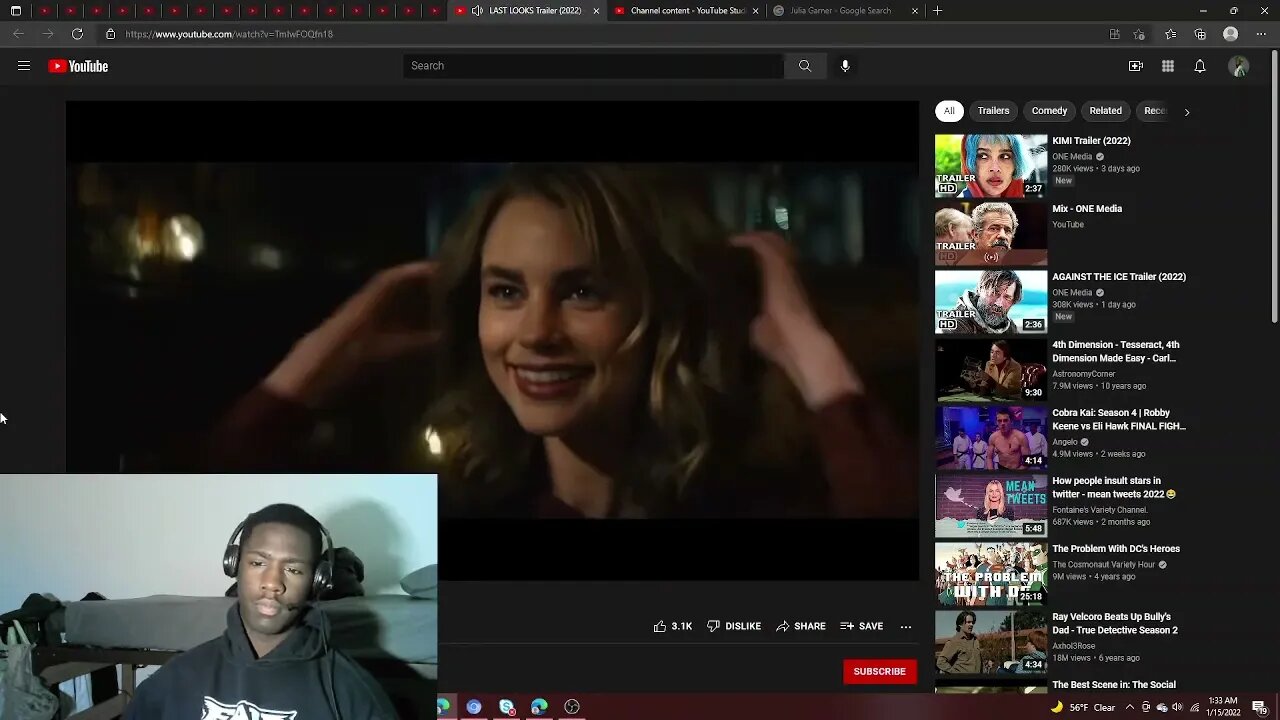Image resolution: width=1280 pixels, height=720 pixels.
Task: Open the AGAINST THE ICE Trailer title link
Action: [1119, 277]
